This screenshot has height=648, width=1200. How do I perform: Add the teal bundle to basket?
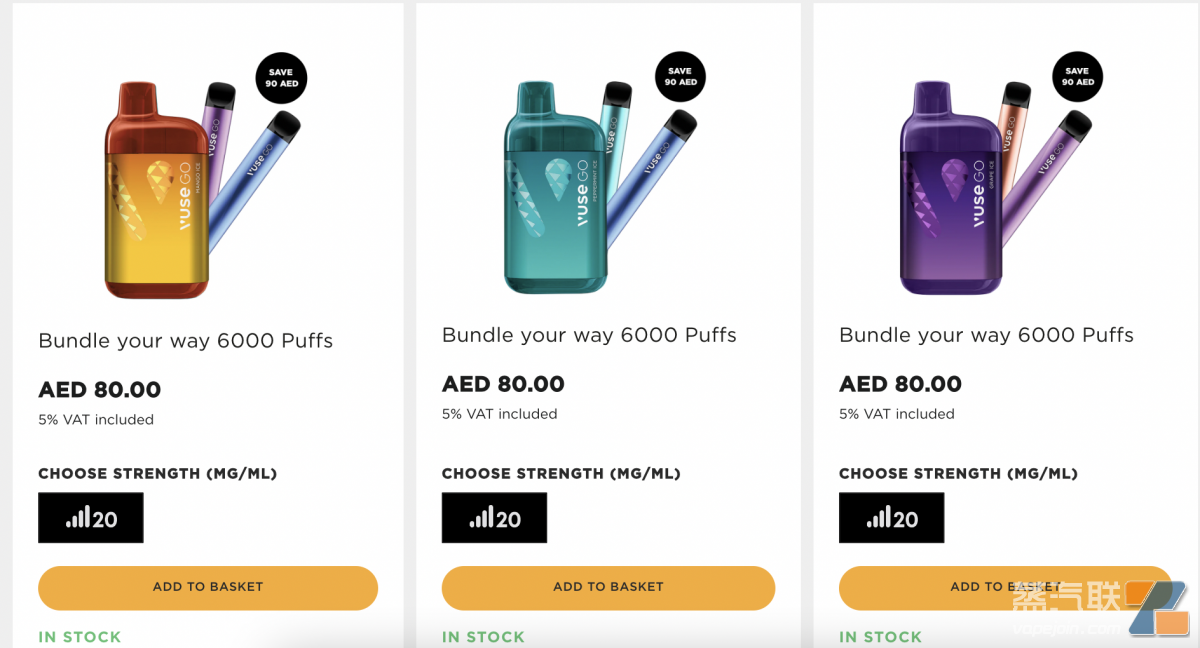pyautogui.click(x=608, y=587)
